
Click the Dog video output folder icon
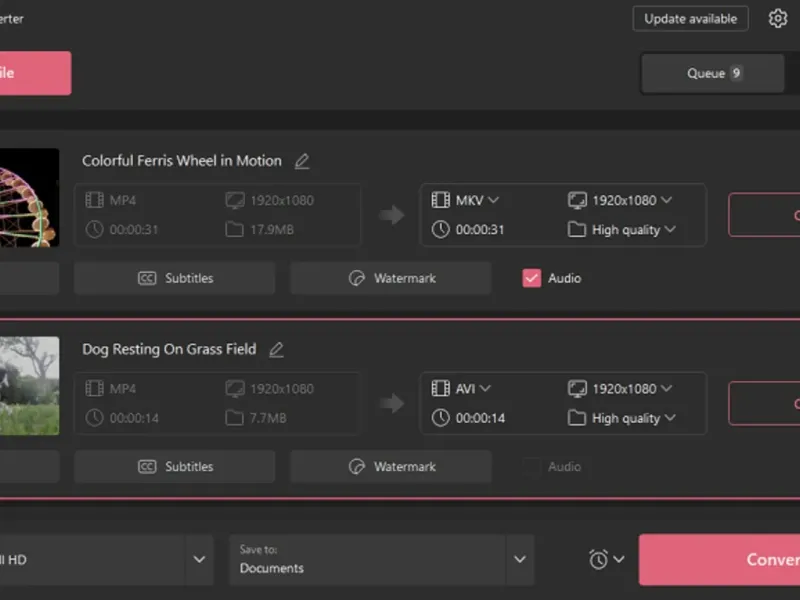point(577,418)
